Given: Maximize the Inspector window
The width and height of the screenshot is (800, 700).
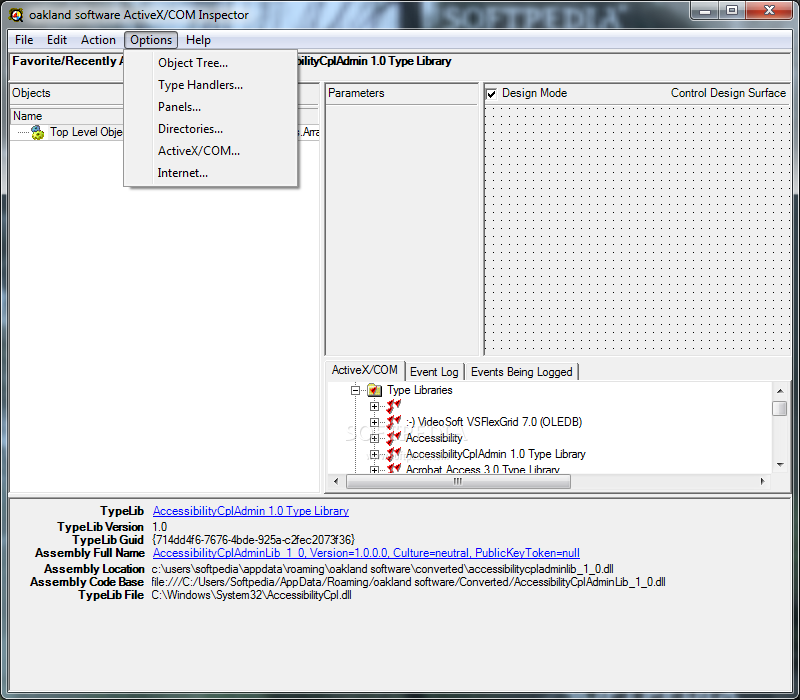Looking at the screenshot, I should pyautogui.click(x=732, y=11).
